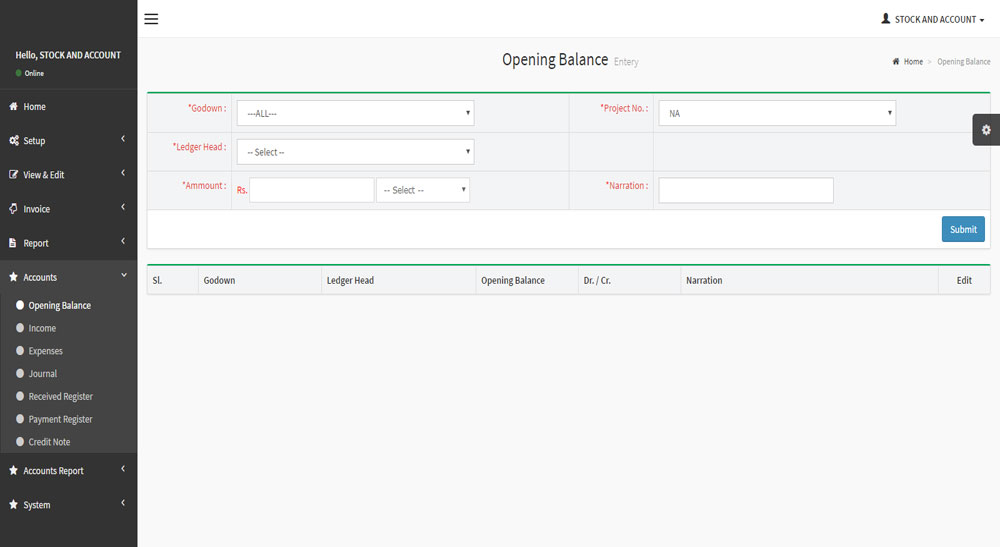Image resolution: width=1000 pixels, height=547 pixels.
Task: Open the amount Dr/Cr Select dropdown
Action: point(423,190)
